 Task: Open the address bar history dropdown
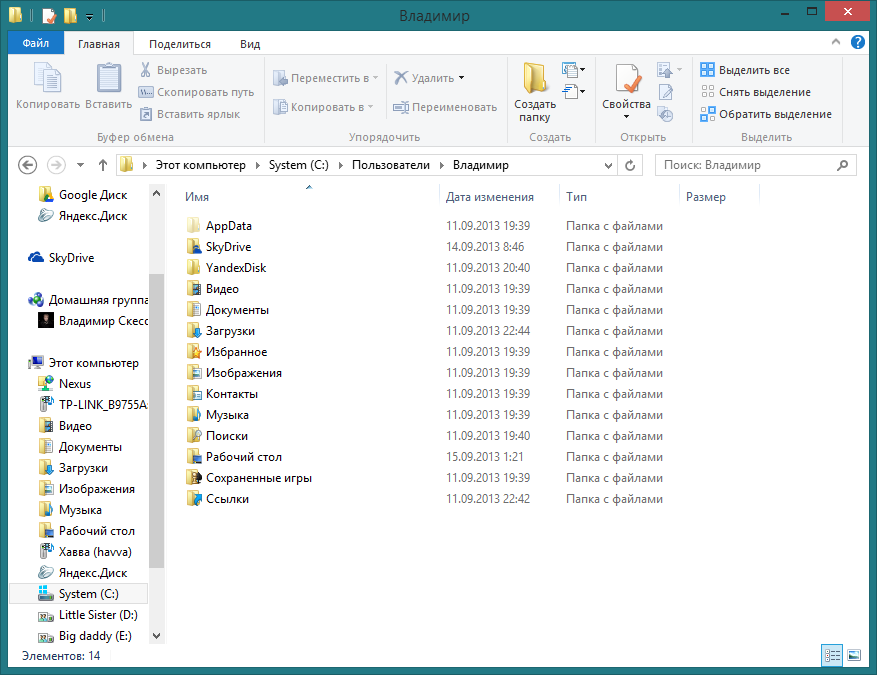point(606,165)
